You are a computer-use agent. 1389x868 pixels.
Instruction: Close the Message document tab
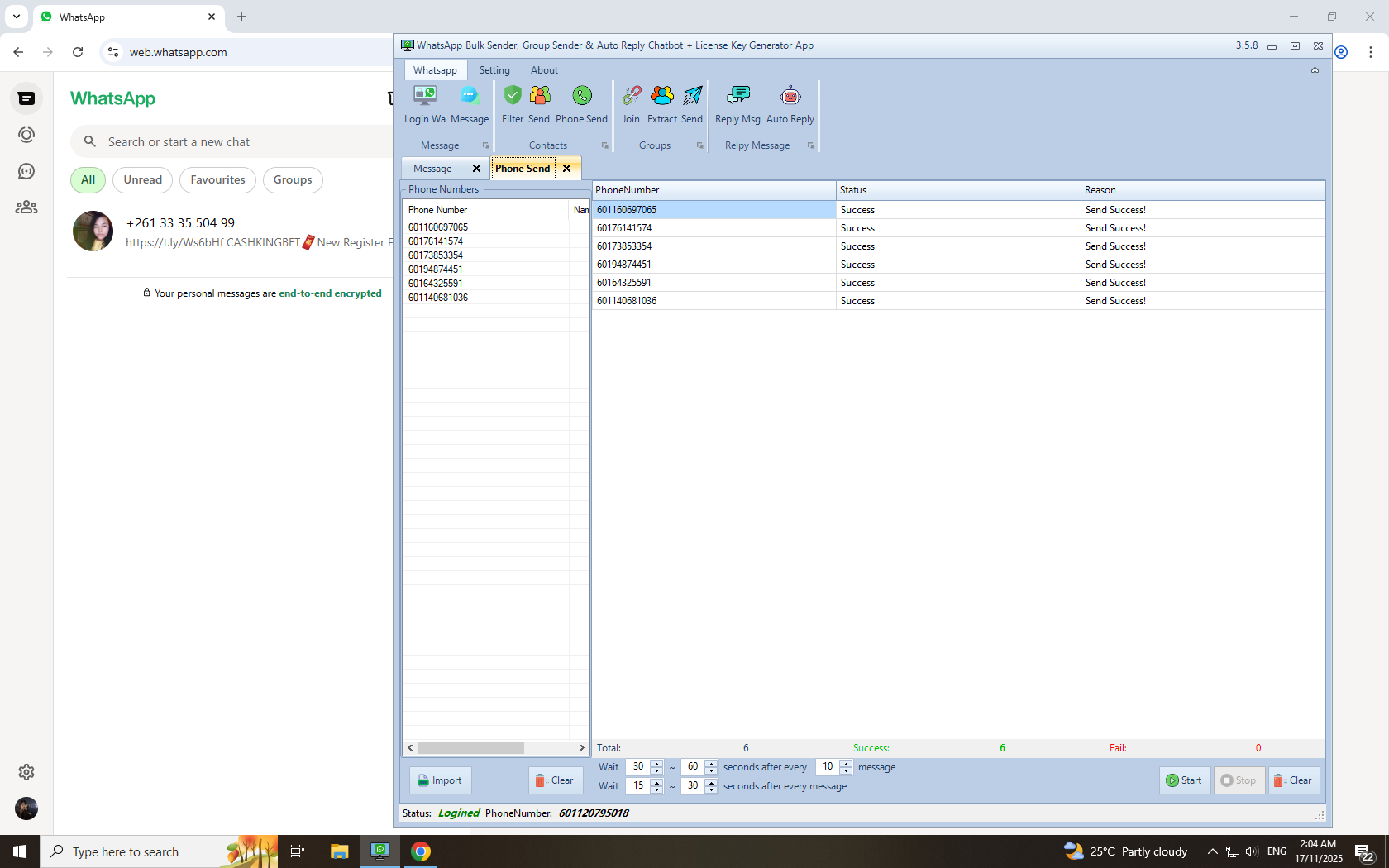[x=476, y=169]
